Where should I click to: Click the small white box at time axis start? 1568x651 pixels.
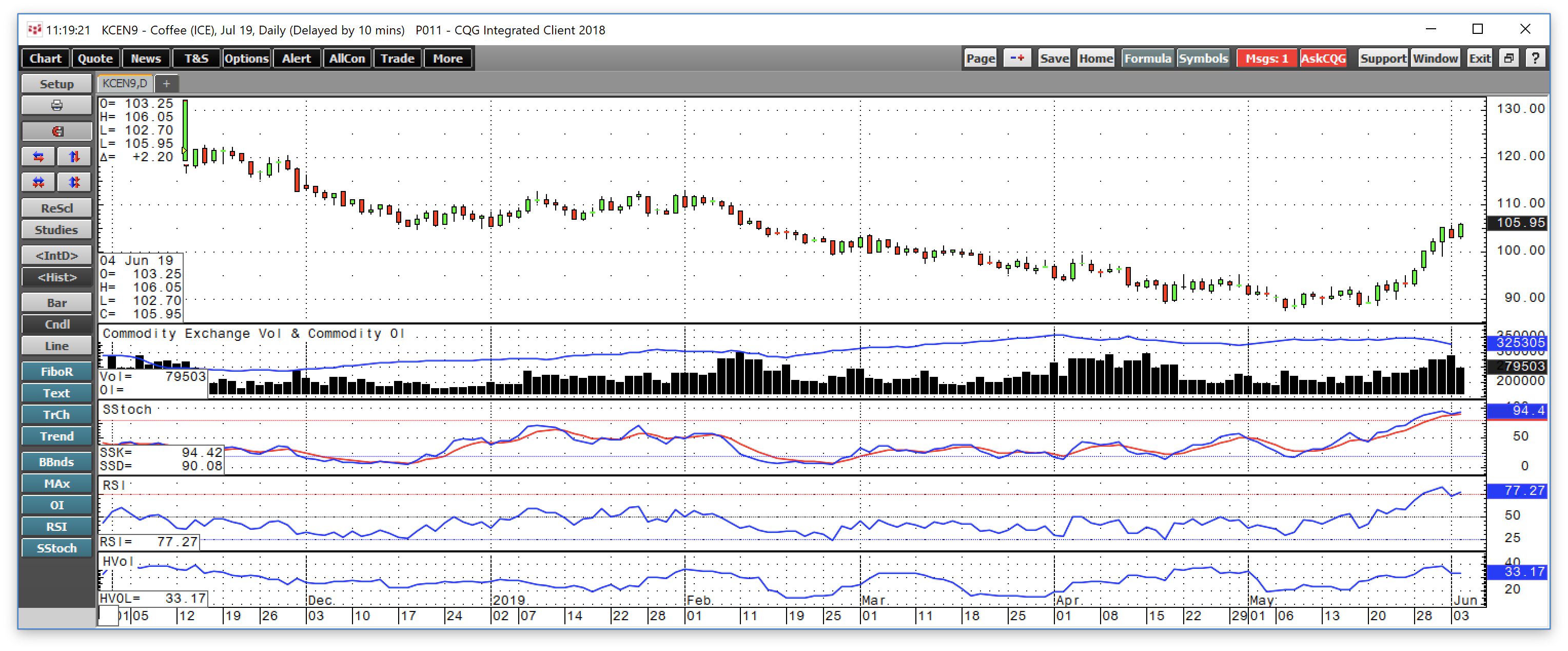[108, 616]
